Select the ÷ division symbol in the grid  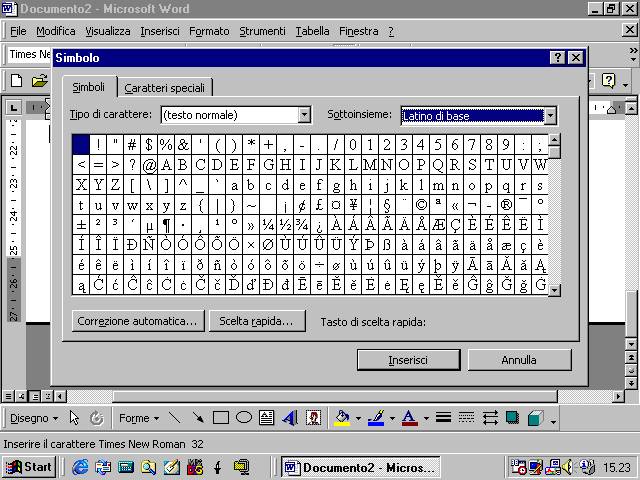(x=319, y=264)
